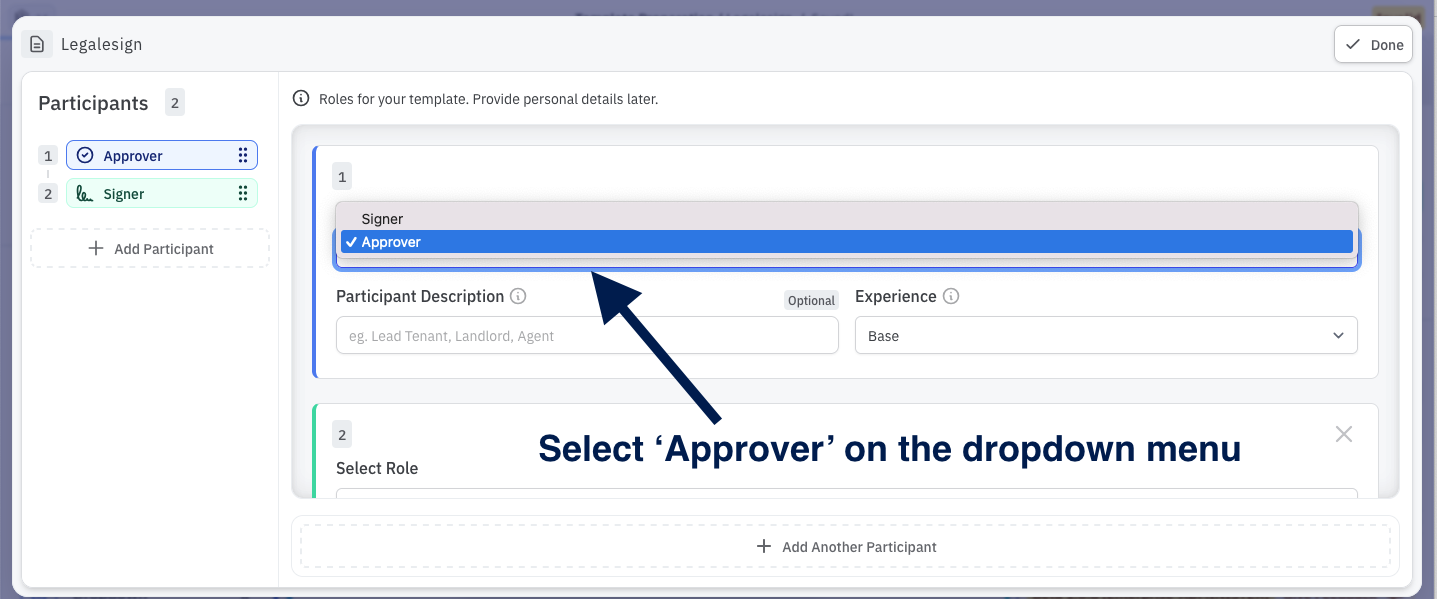Viewport: 1437px width, 599px height.
Task: Open Select Role dropdown for participant 2
Action: (845, 492)
